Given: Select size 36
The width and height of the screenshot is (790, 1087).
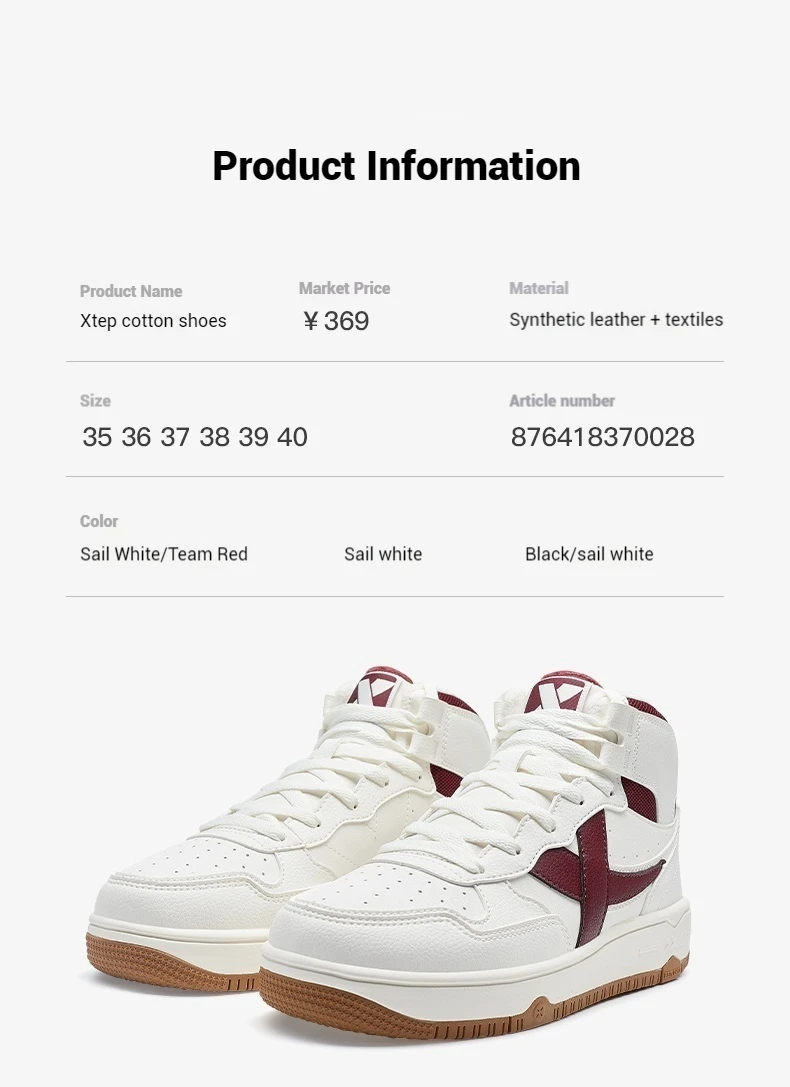Looking at the screenshot, I should [136, 437].
